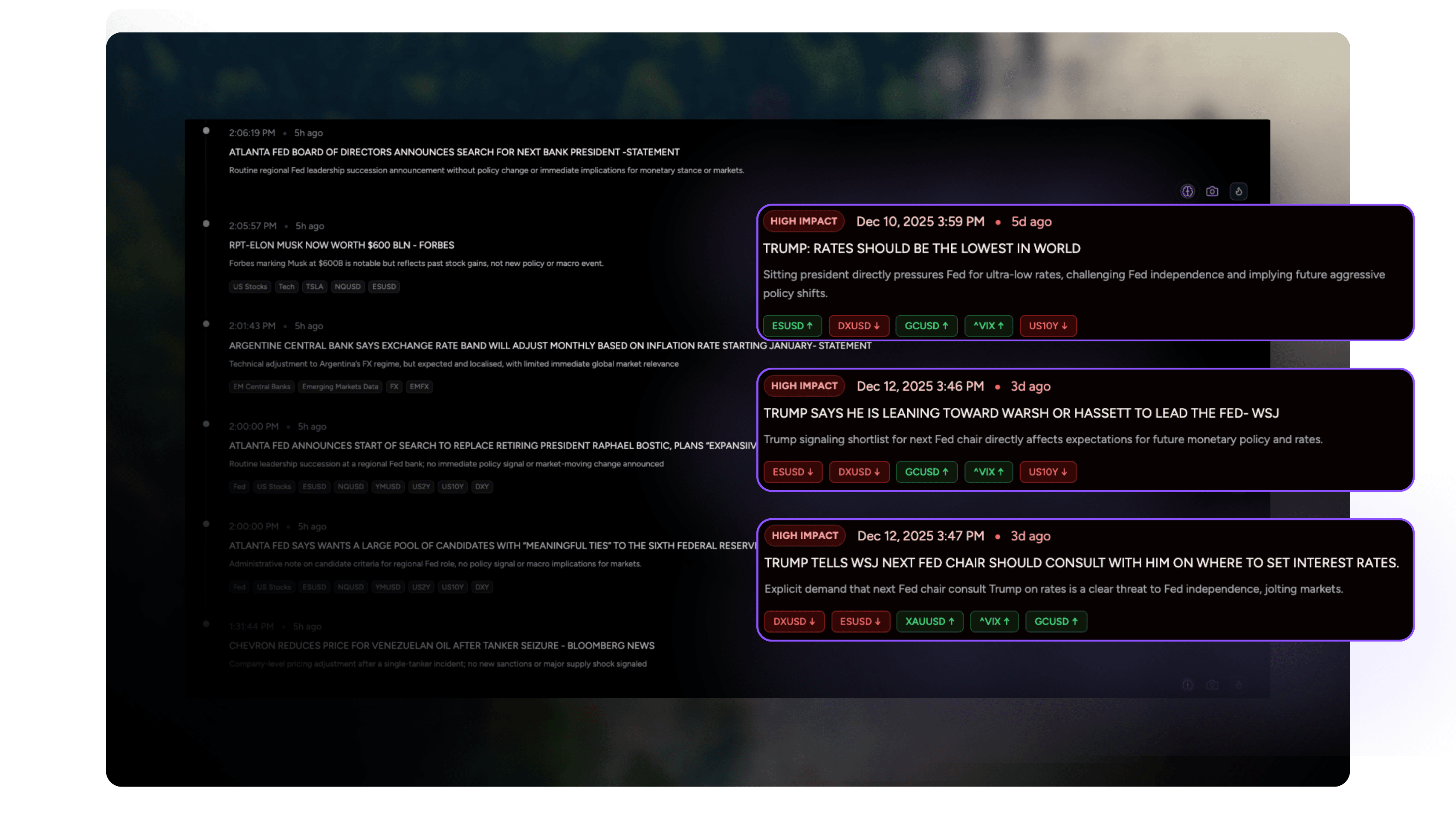Select NQUSD tag on Elon Musk story
1456x819 pixels.
coord(347,287)
